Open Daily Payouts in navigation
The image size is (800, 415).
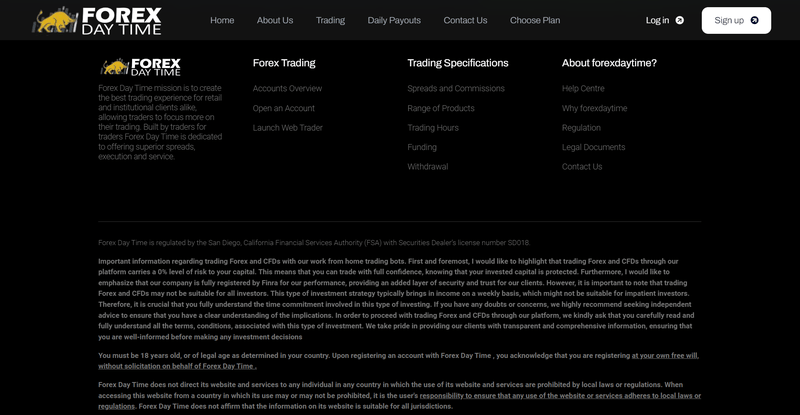pos(394,20)
